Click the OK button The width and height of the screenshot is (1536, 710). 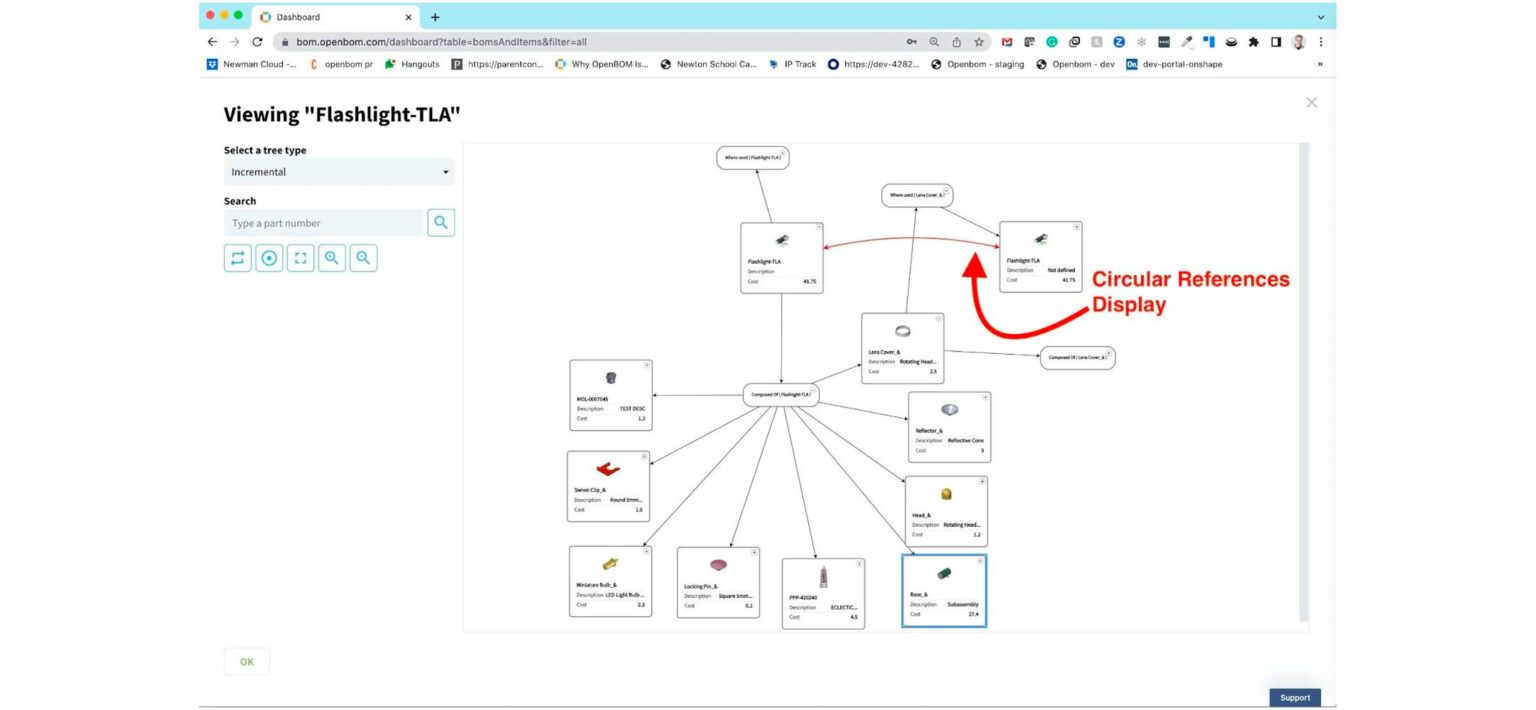click(246, 661)
